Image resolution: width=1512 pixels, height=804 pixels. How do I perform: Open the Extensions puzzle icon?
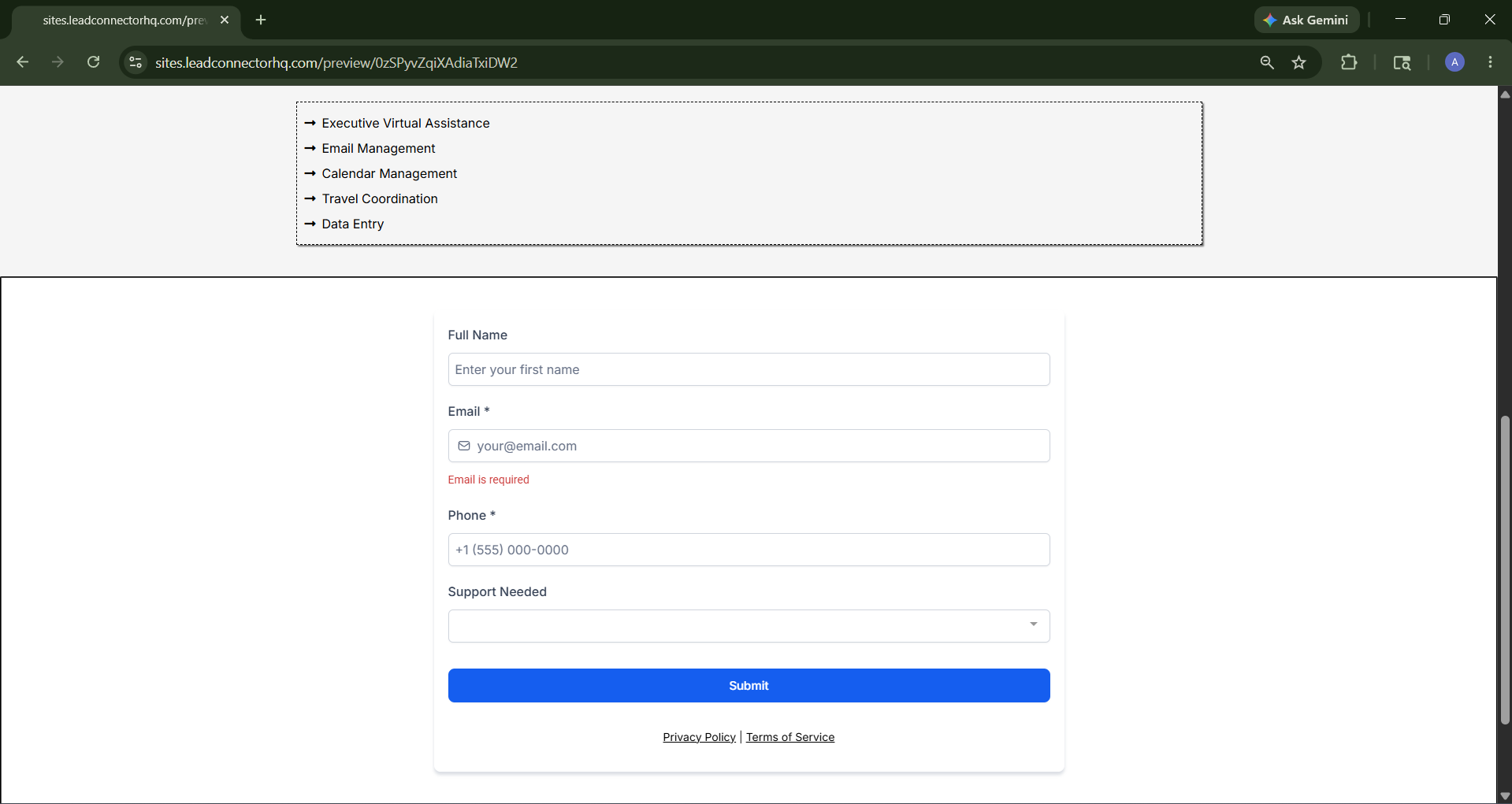pos(1349,62)
